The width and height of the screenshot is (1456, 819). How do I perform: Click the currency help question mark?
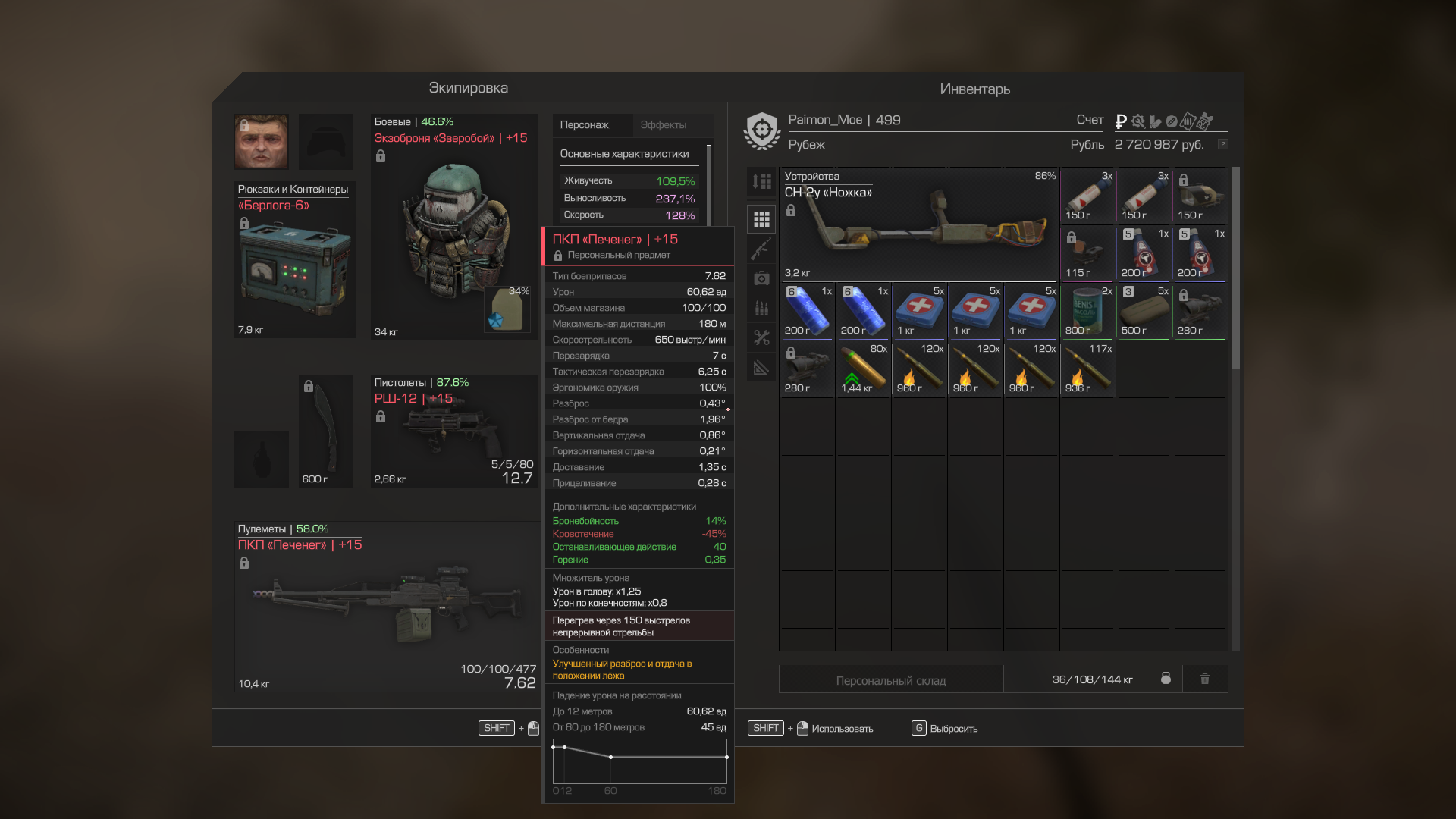point(1222,144)
